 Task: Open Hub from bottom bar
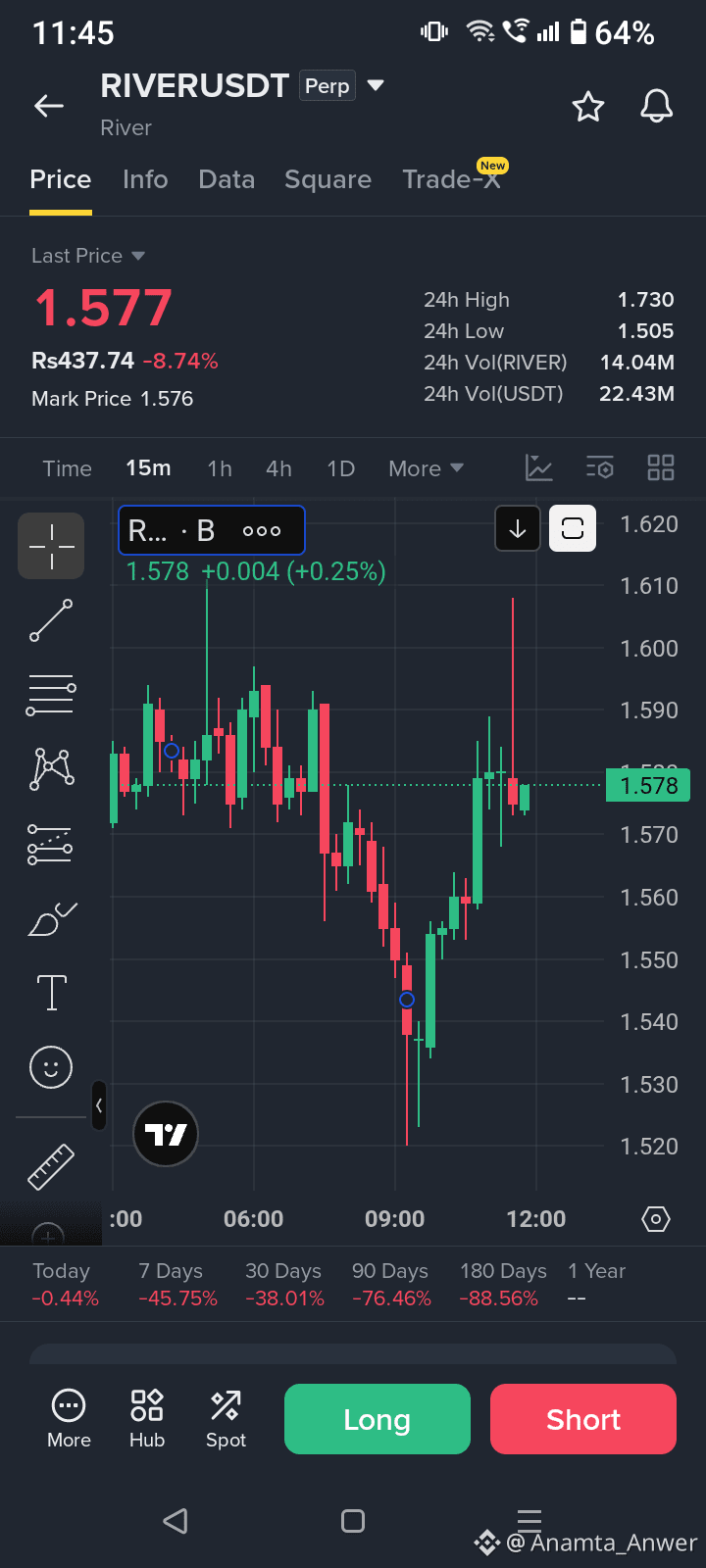pyautogui.click(x=147, y=1419)
